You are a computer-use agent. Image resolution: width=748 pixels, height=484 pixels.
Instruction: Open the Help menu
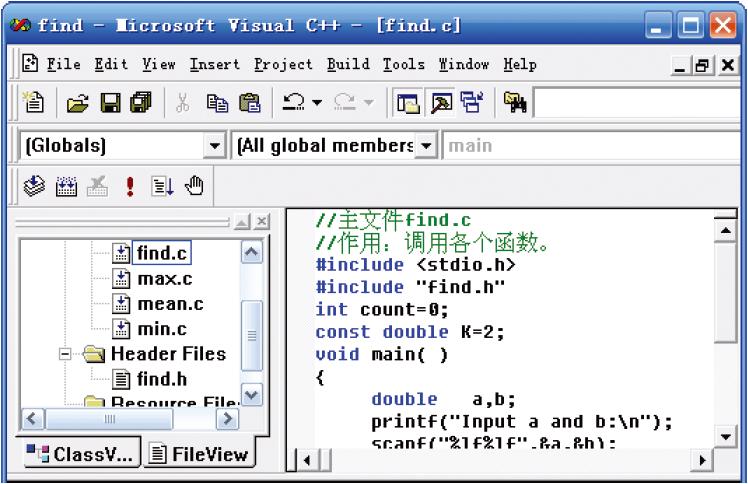pos(520,65)
